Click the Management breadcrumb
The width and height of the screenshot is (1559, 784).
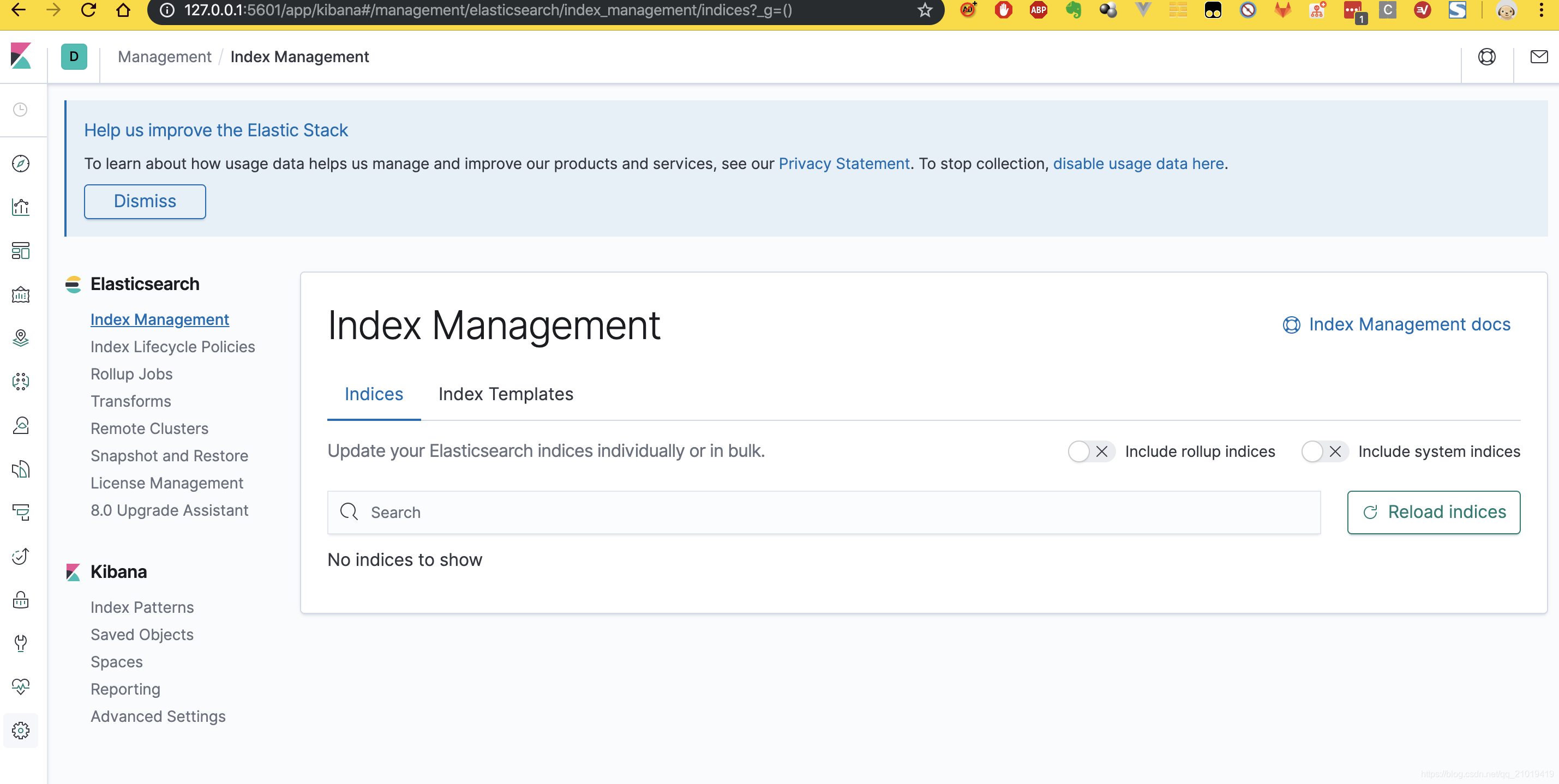165,57
